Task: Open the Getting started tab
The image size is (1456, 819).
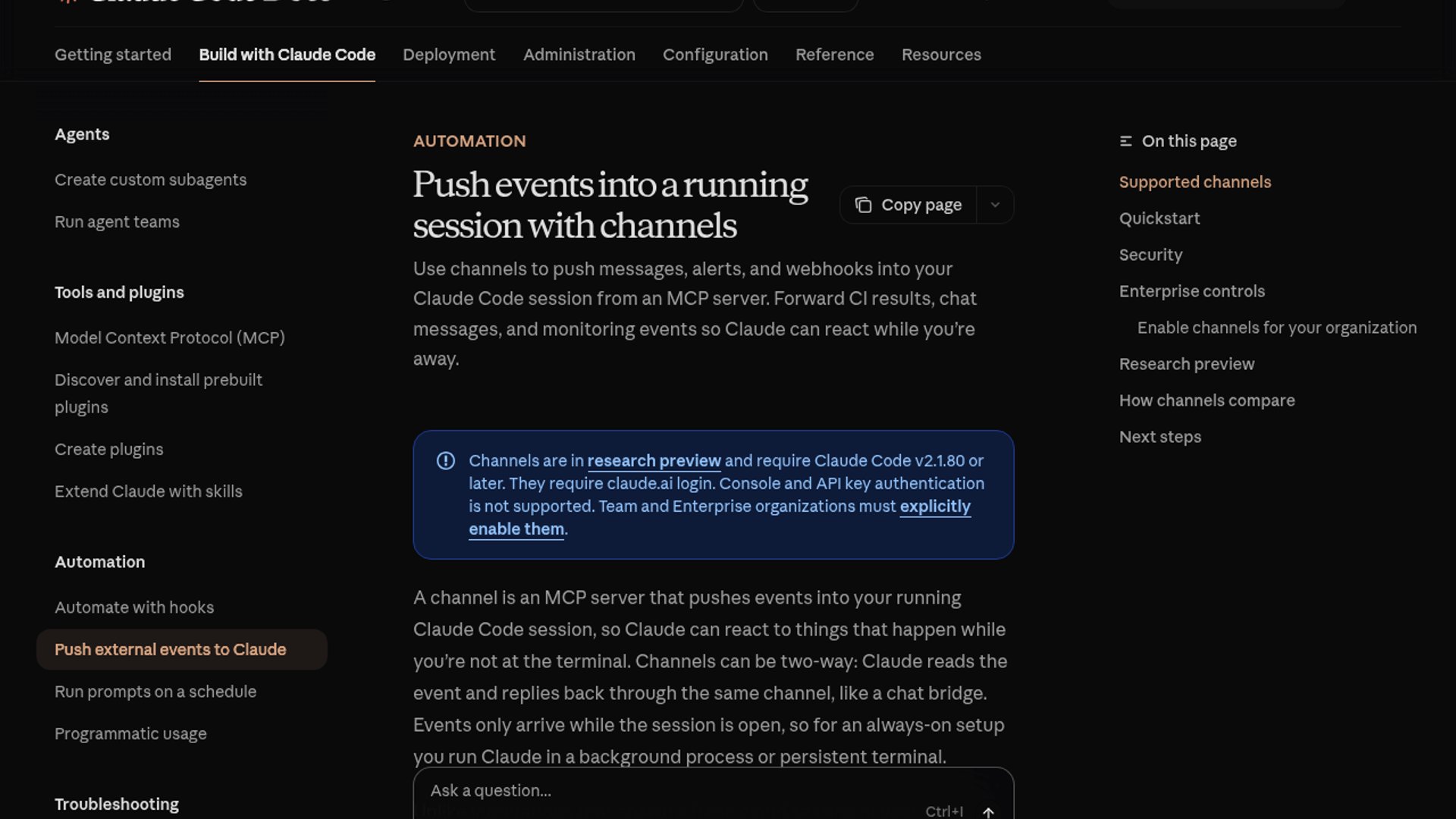Action: [113, 55]
